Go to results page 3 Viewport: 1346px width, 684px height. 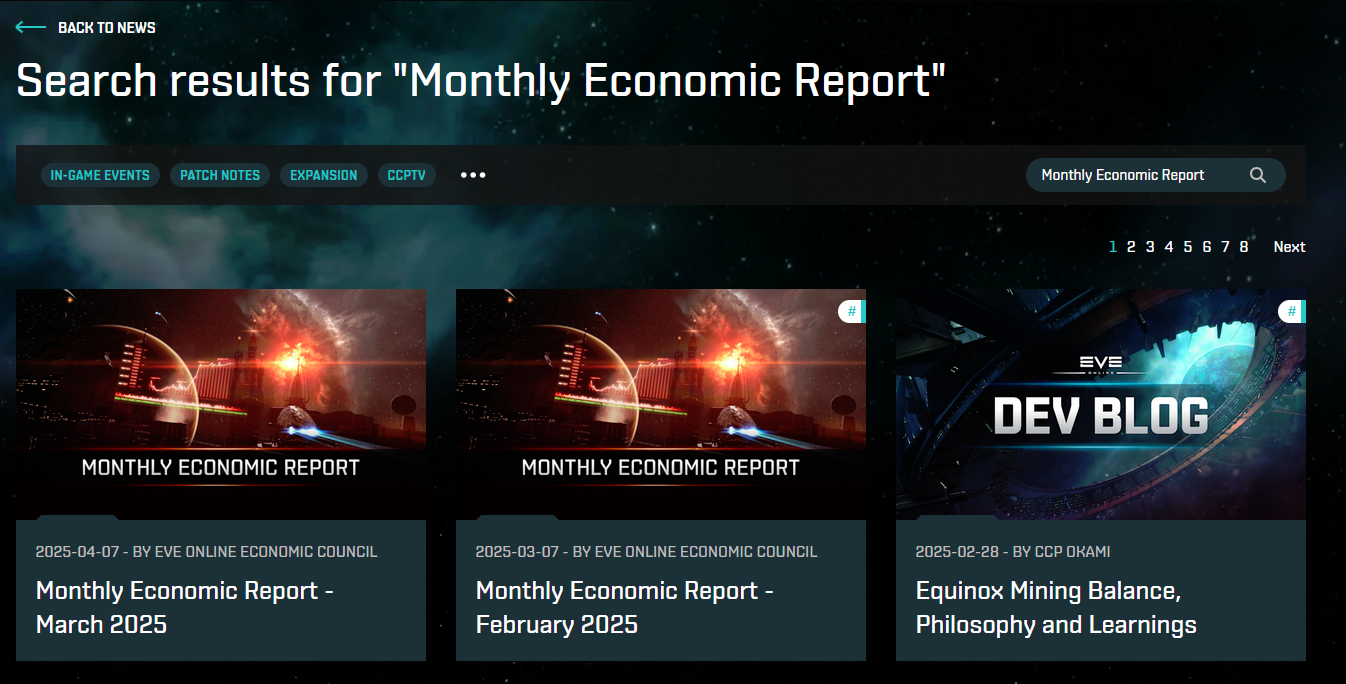click(x=1150, y=247)
